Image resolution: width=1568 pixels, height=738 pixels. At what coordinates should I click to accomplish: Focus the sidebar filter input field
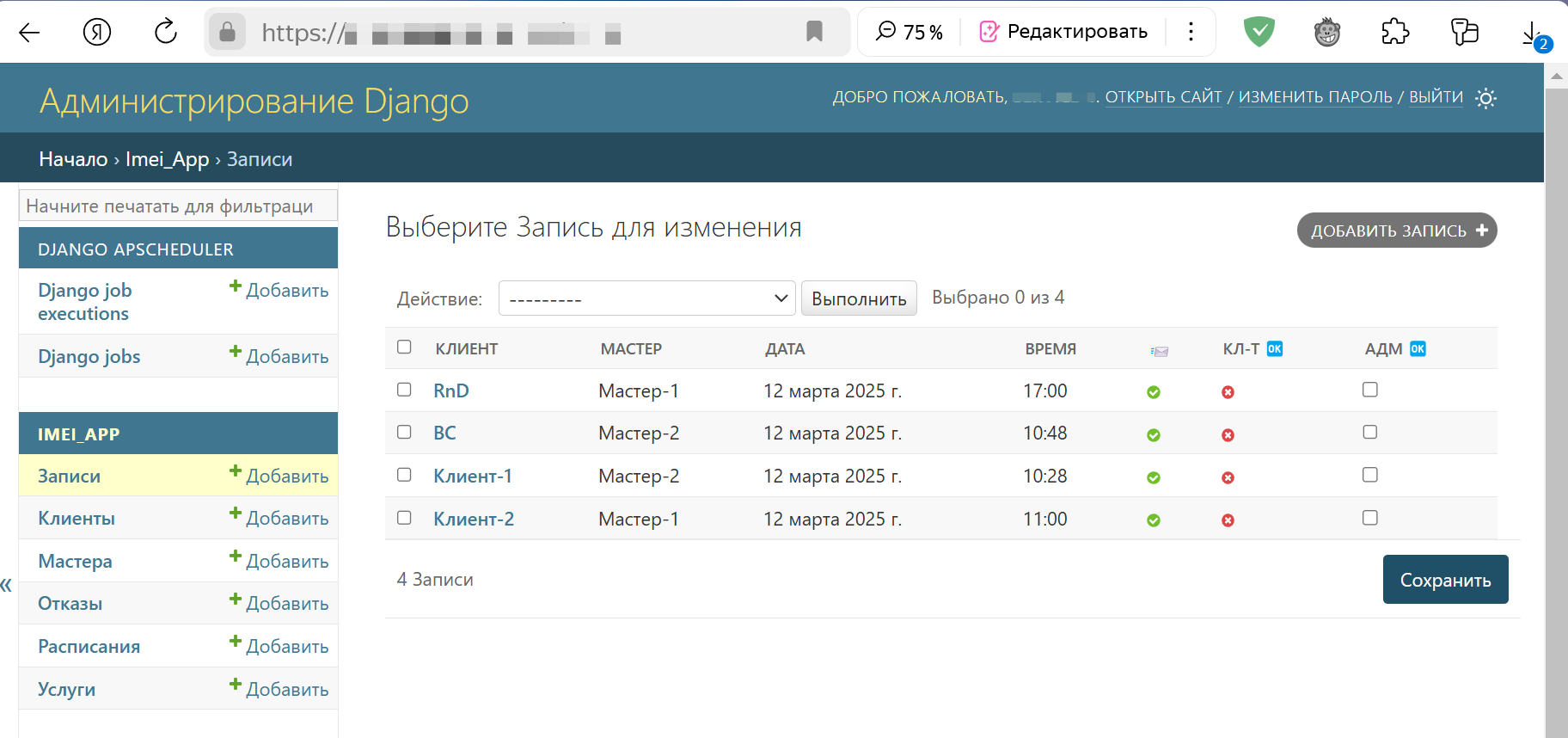coord(178,206)
